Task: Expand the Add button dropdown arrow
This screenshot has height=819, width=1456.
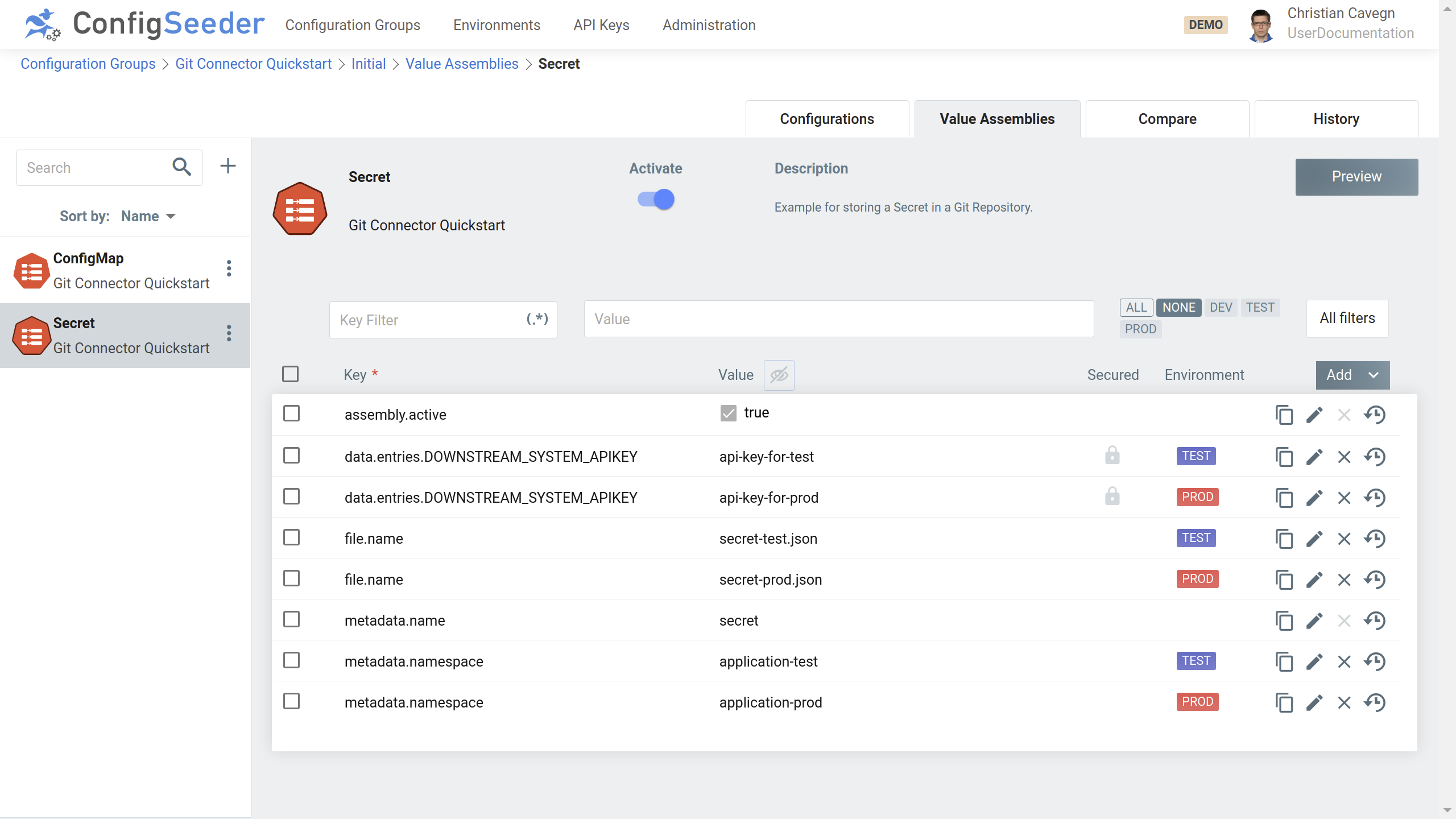Action: click(x=1373, y=375)
